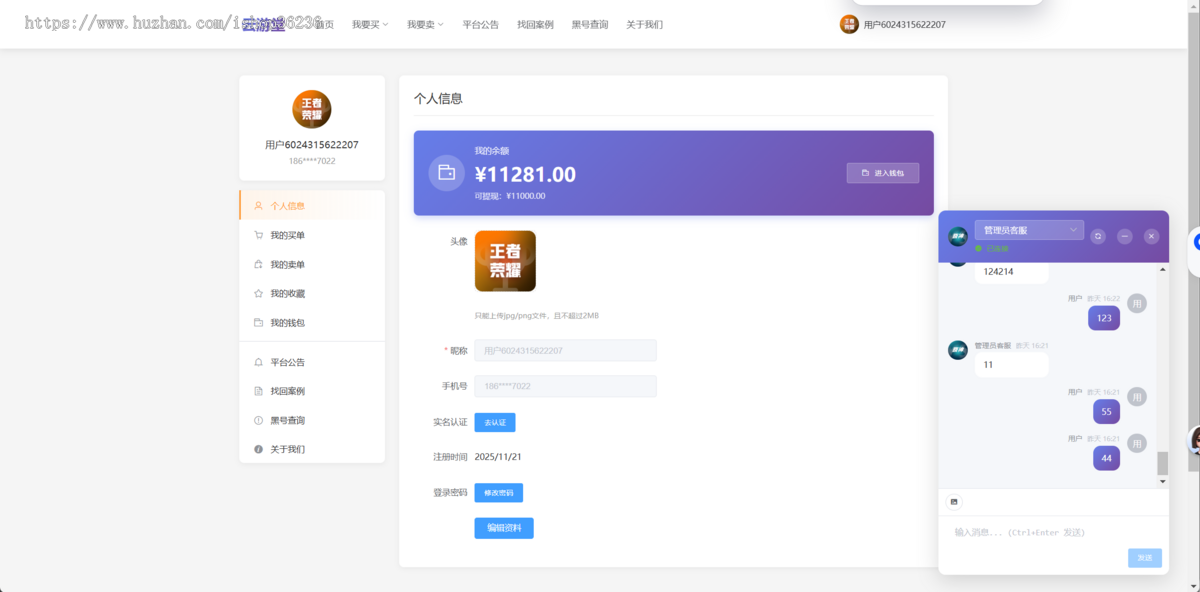The width and height of the screenshot is (1200, 592).
Task: Click the 昵称 input field
Action: pos(565,350)
